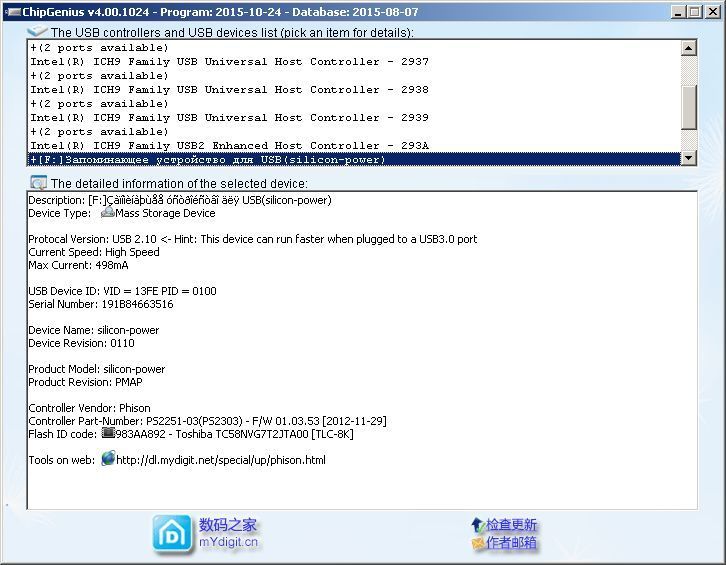Click the device list scroll-down arrow
This screenshot has width=726, height=565.
coord(689,158)
